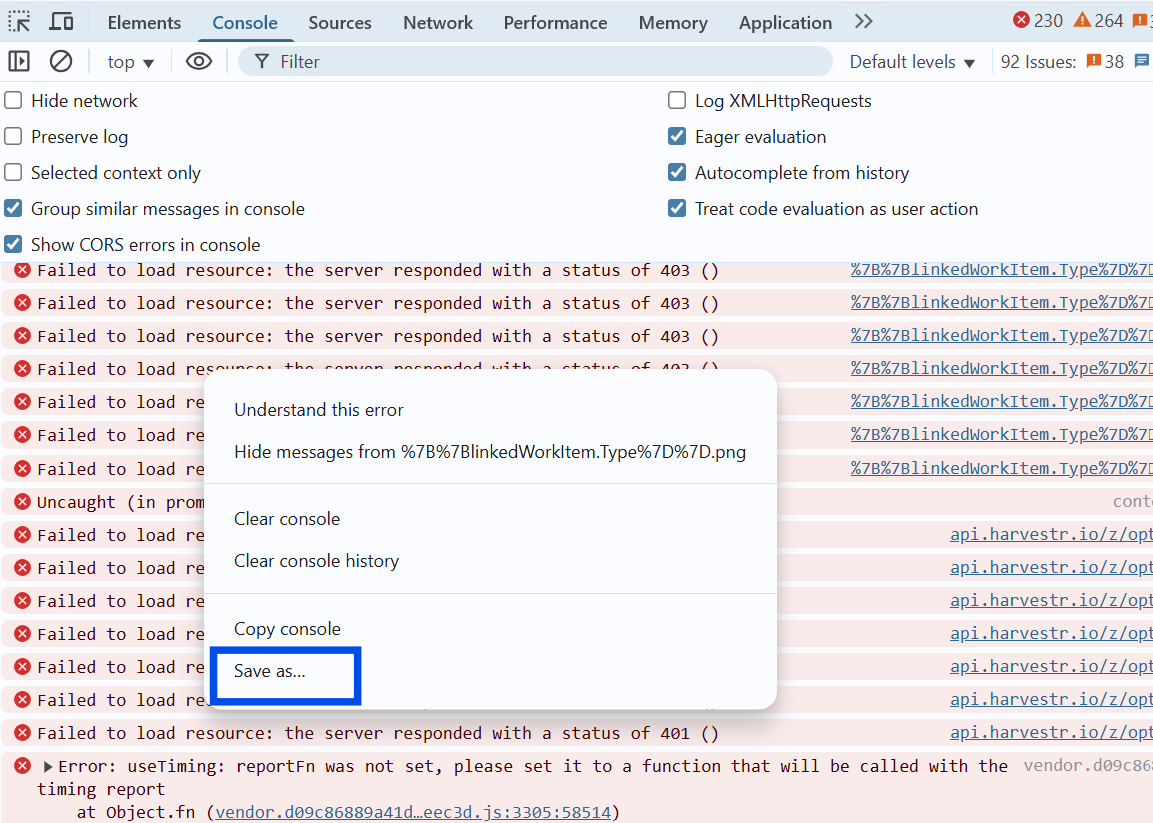Open the vendor.d09c86889a41d js:3305:58514 link

[413, 812]
